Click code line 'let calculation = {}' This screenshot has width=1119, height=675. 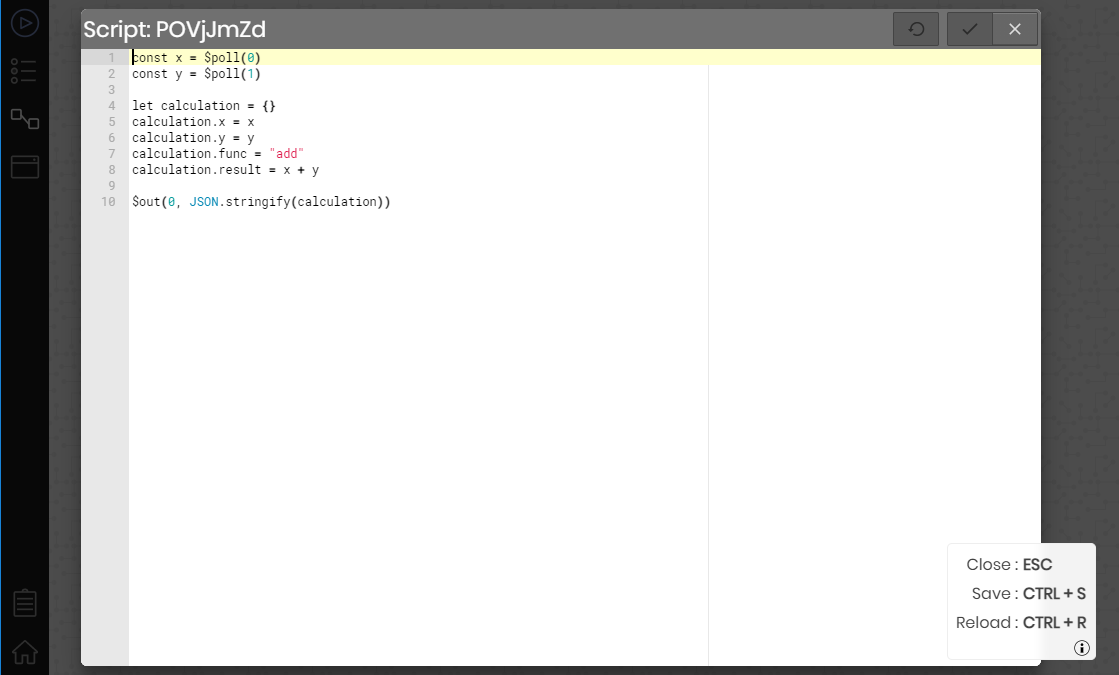click(203, 106)
